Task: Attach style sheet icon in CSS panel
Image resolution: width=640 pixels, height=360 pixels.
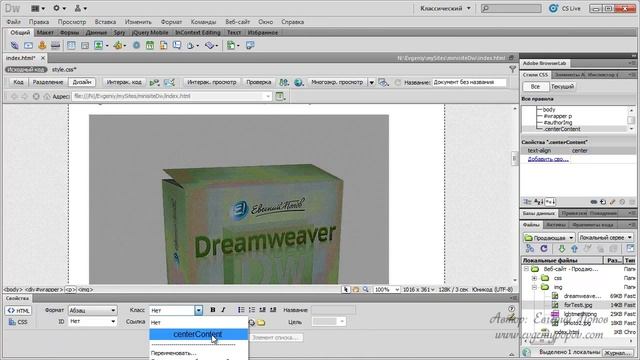Action: pyautogui.click(x=594, y=202)
